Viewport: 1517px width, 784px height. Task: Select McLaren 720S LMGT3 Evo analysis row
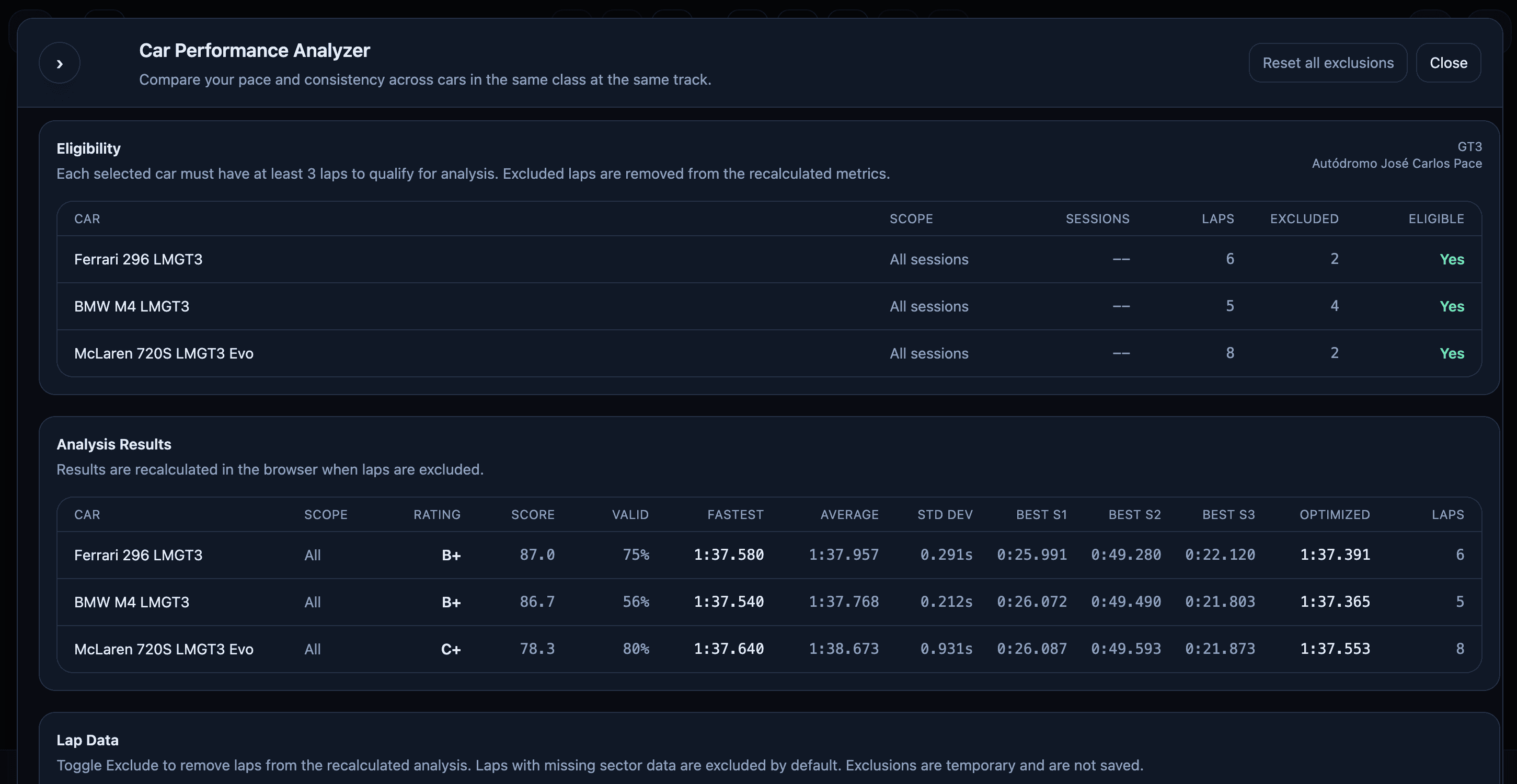tap(769, 649)
